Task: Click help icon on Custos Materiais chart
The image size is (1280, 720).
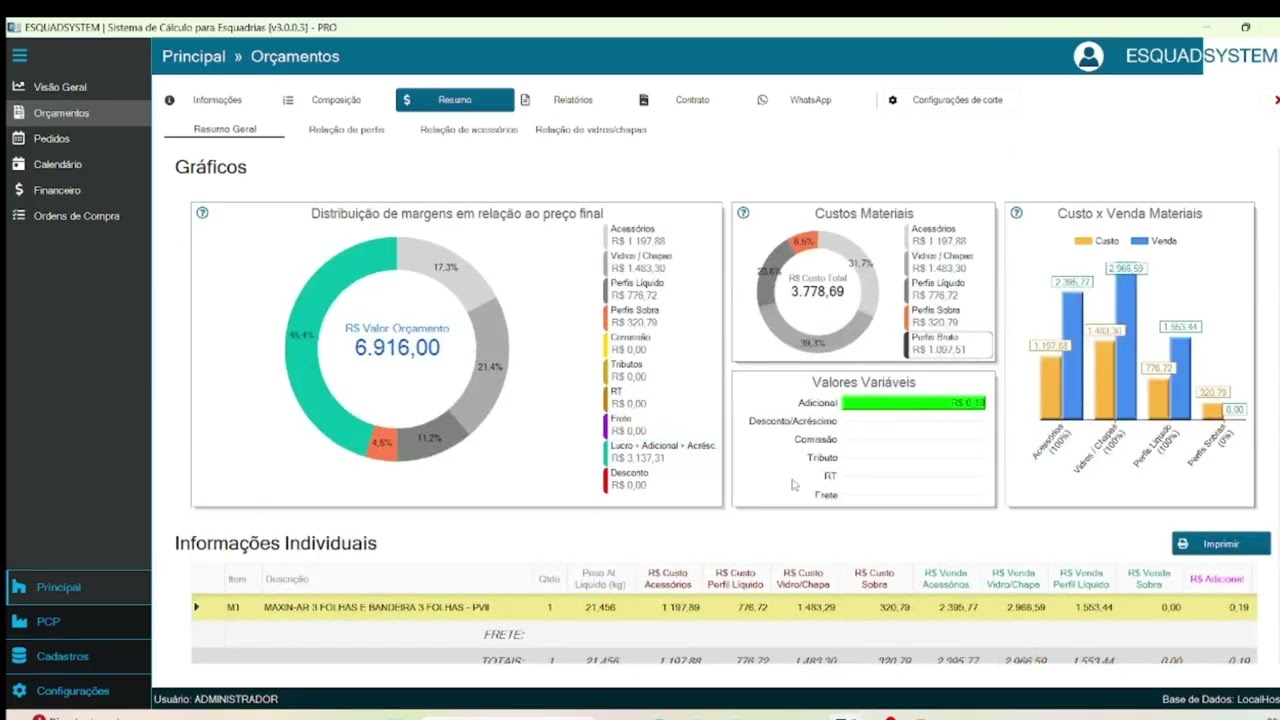Action: pyautogui.click(x=743, y=213)
